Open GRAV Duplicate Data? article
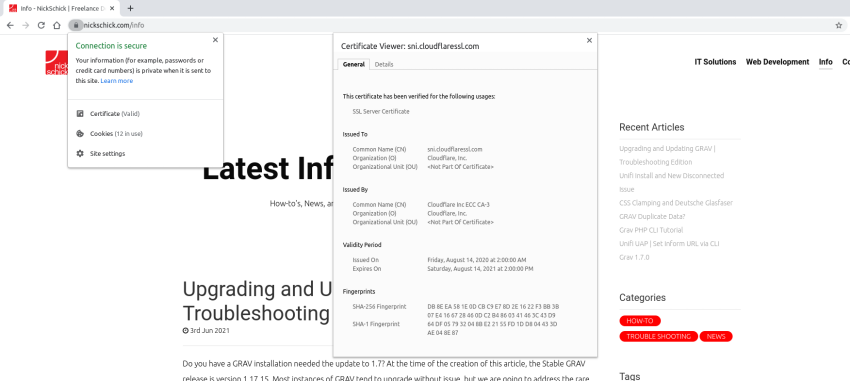Viewport: 850px width, 381px height. click(651, 217)
